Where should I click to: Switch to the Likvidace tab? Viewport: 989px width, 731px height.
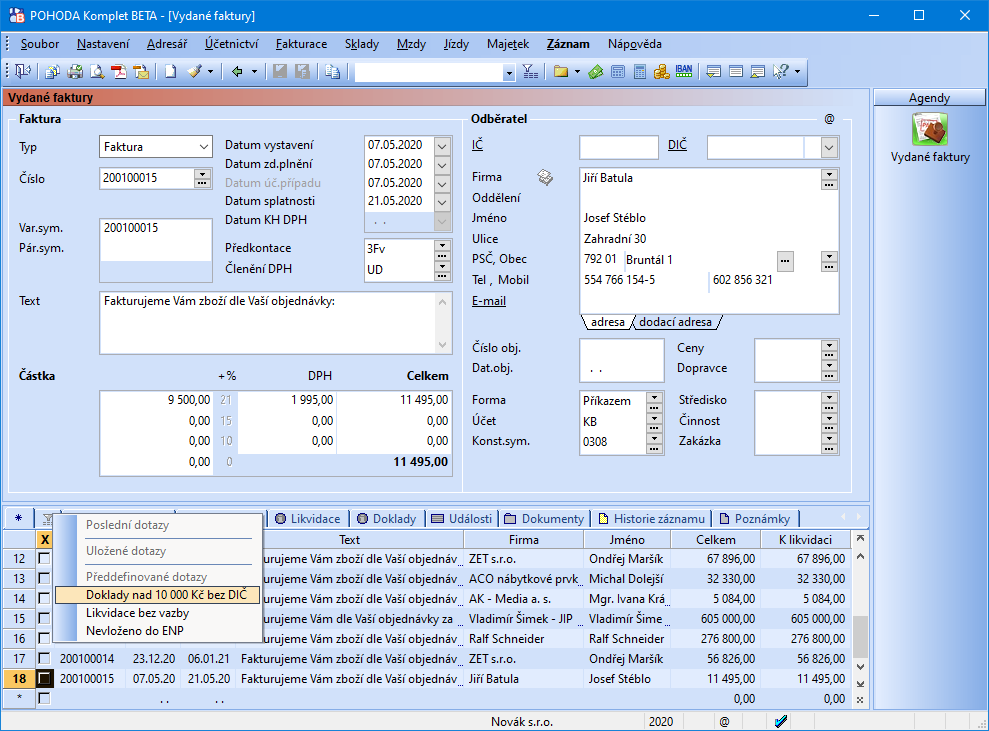(308, 518)
